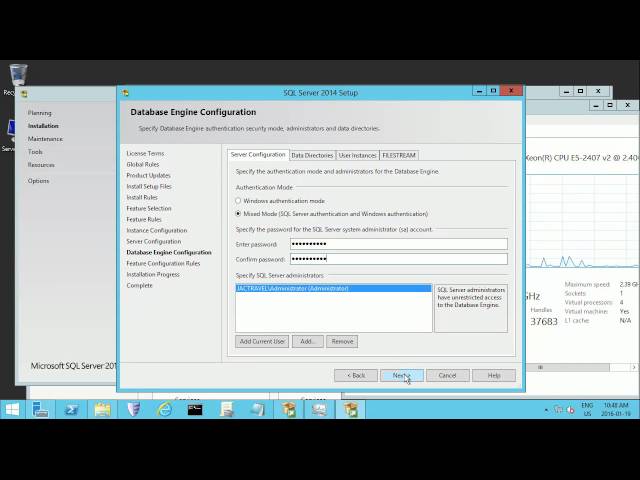The image size is (640, 480).
Task: Select JACTRAVEL\Administrator in administrators list
Action: click(x=333, y=288)
